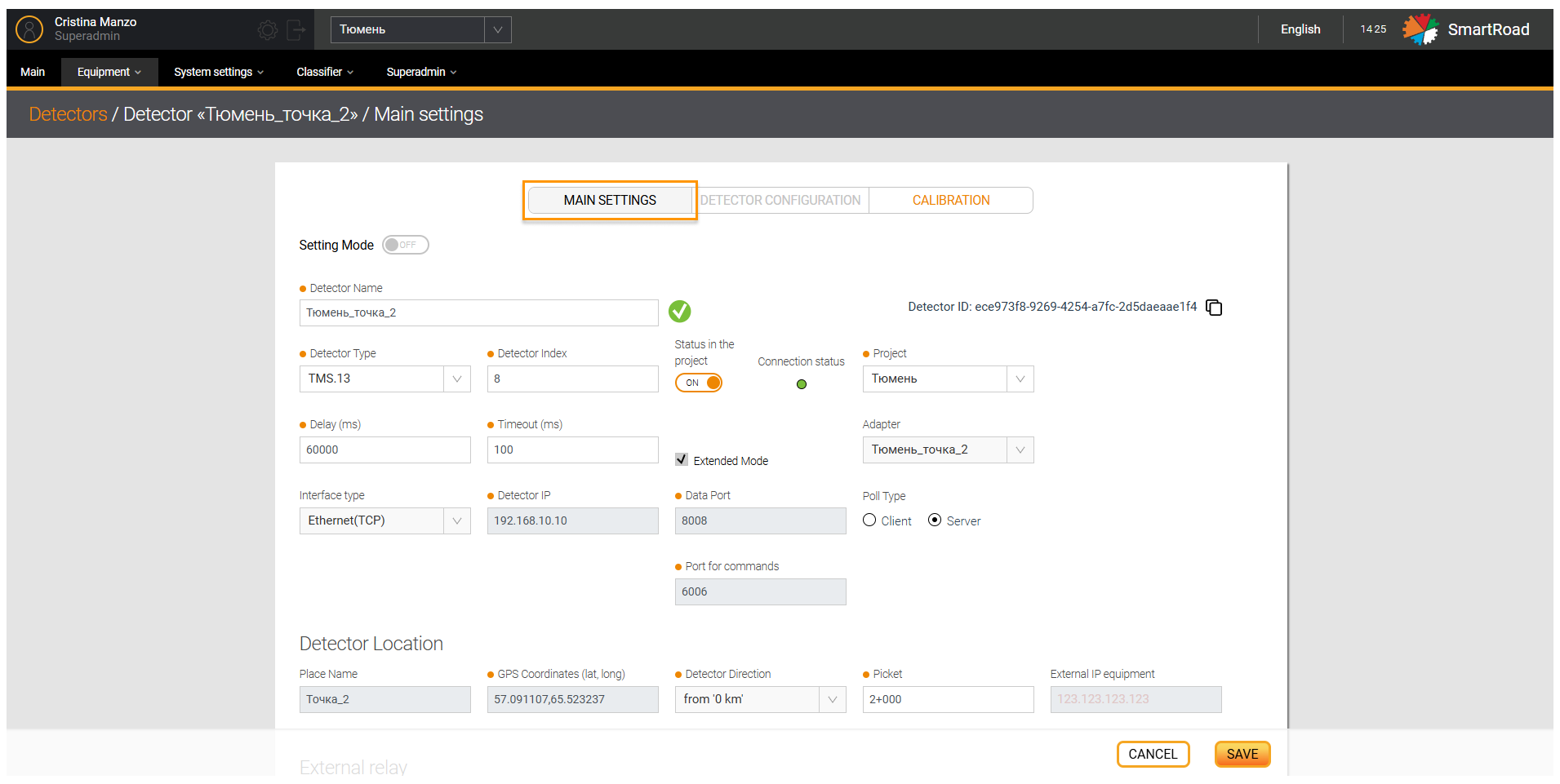Click the Detector Location heading
This screenshot has width=1560, height=784.
click(x=371, y=644)
